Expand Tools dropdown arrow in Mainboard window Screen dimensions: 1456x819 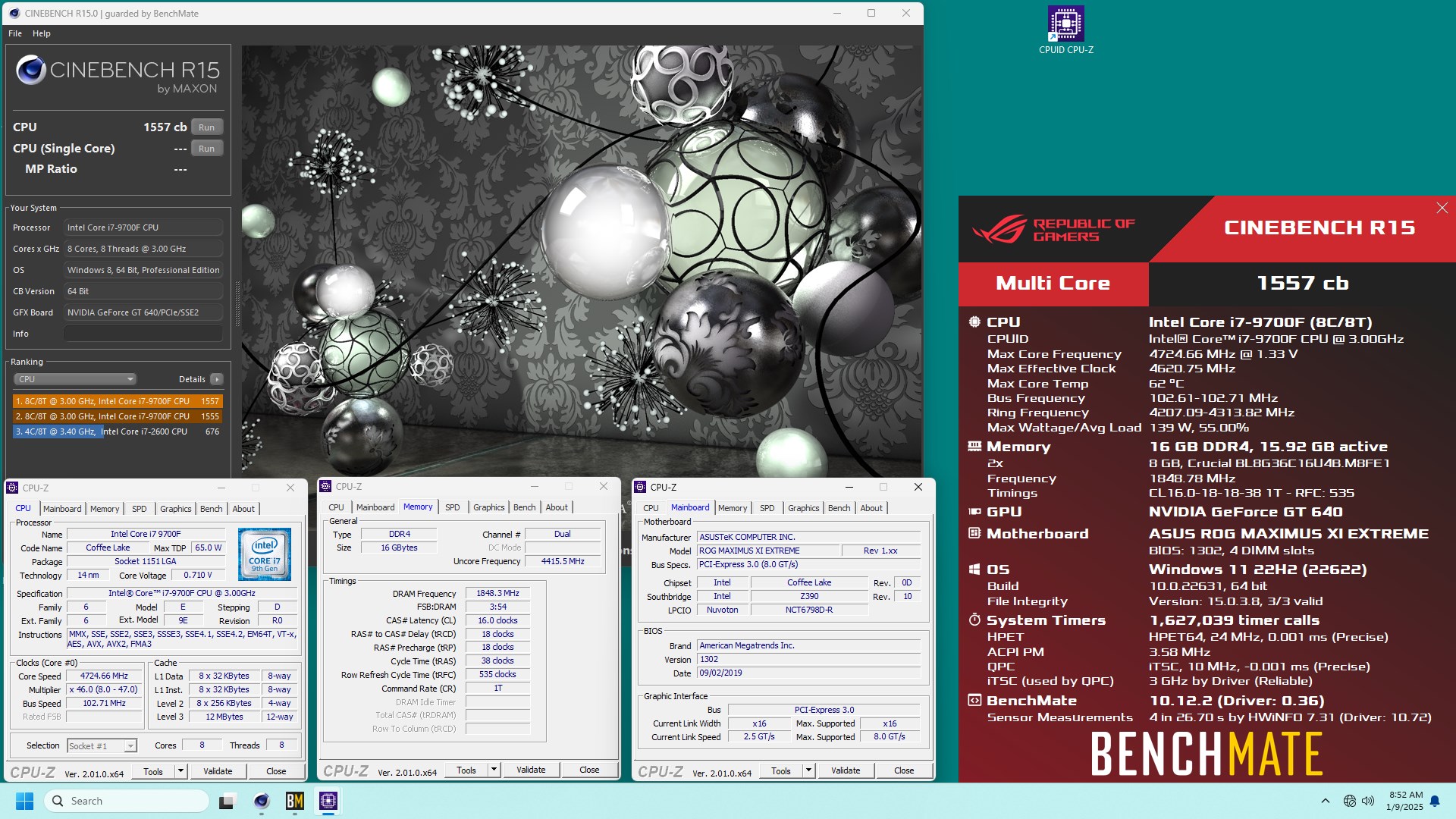808,770
